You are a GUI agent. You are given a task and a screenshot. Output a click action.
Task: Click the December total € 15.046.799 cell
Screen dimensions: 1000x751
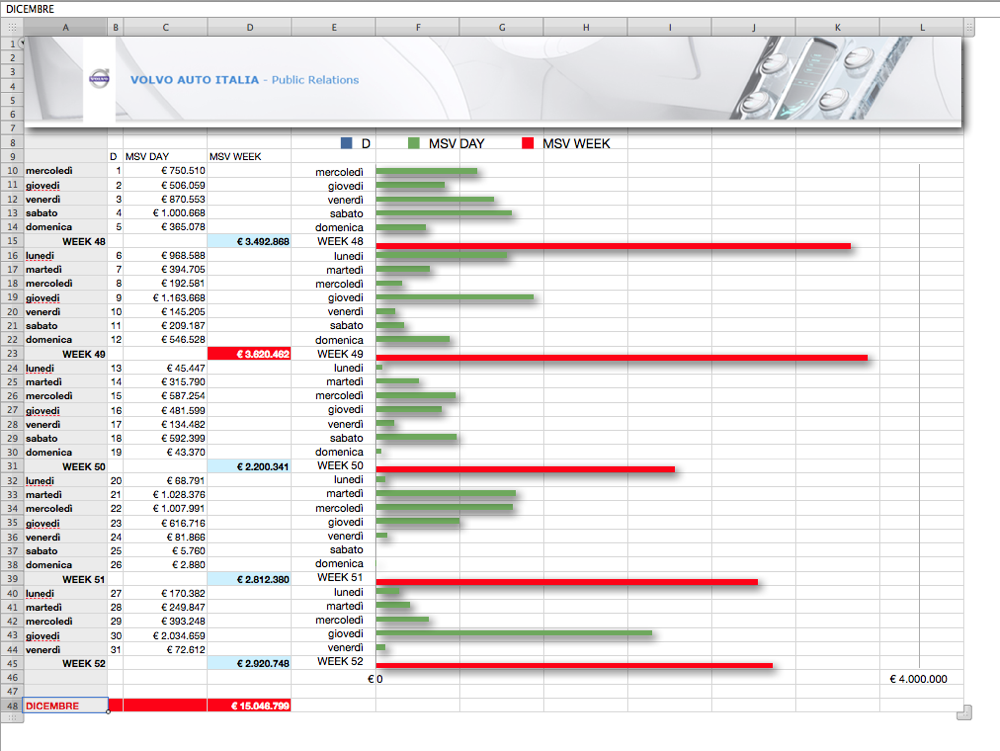(249, 706)
